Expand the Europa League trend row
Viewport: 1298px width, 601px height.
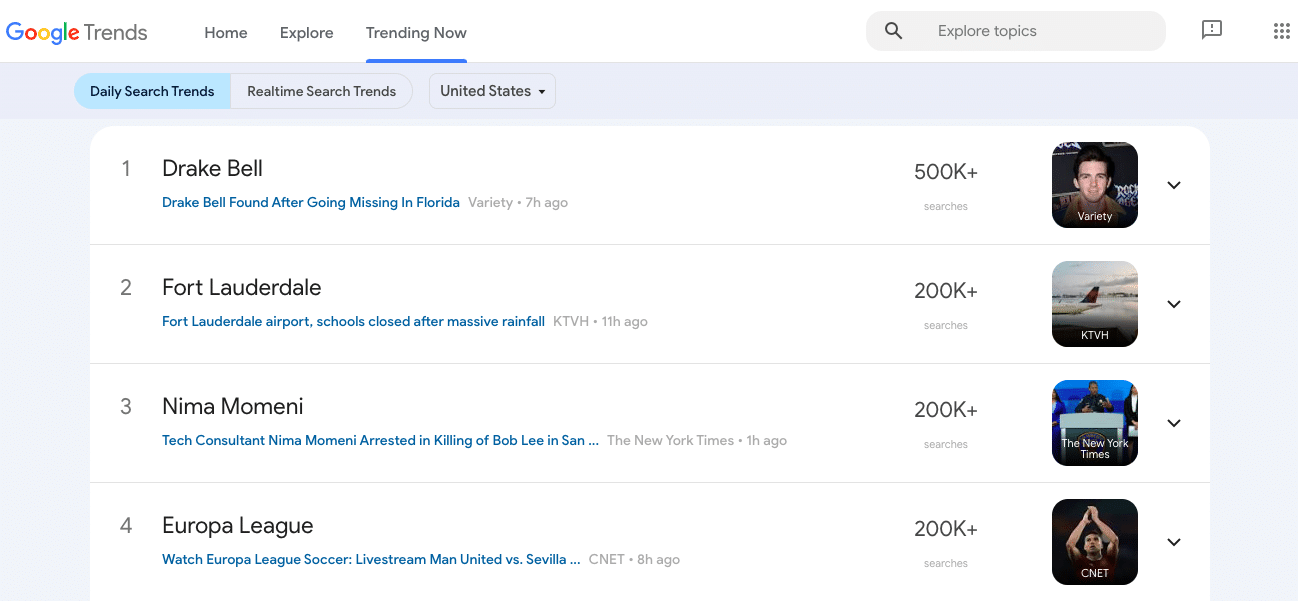pos(1174,542)
